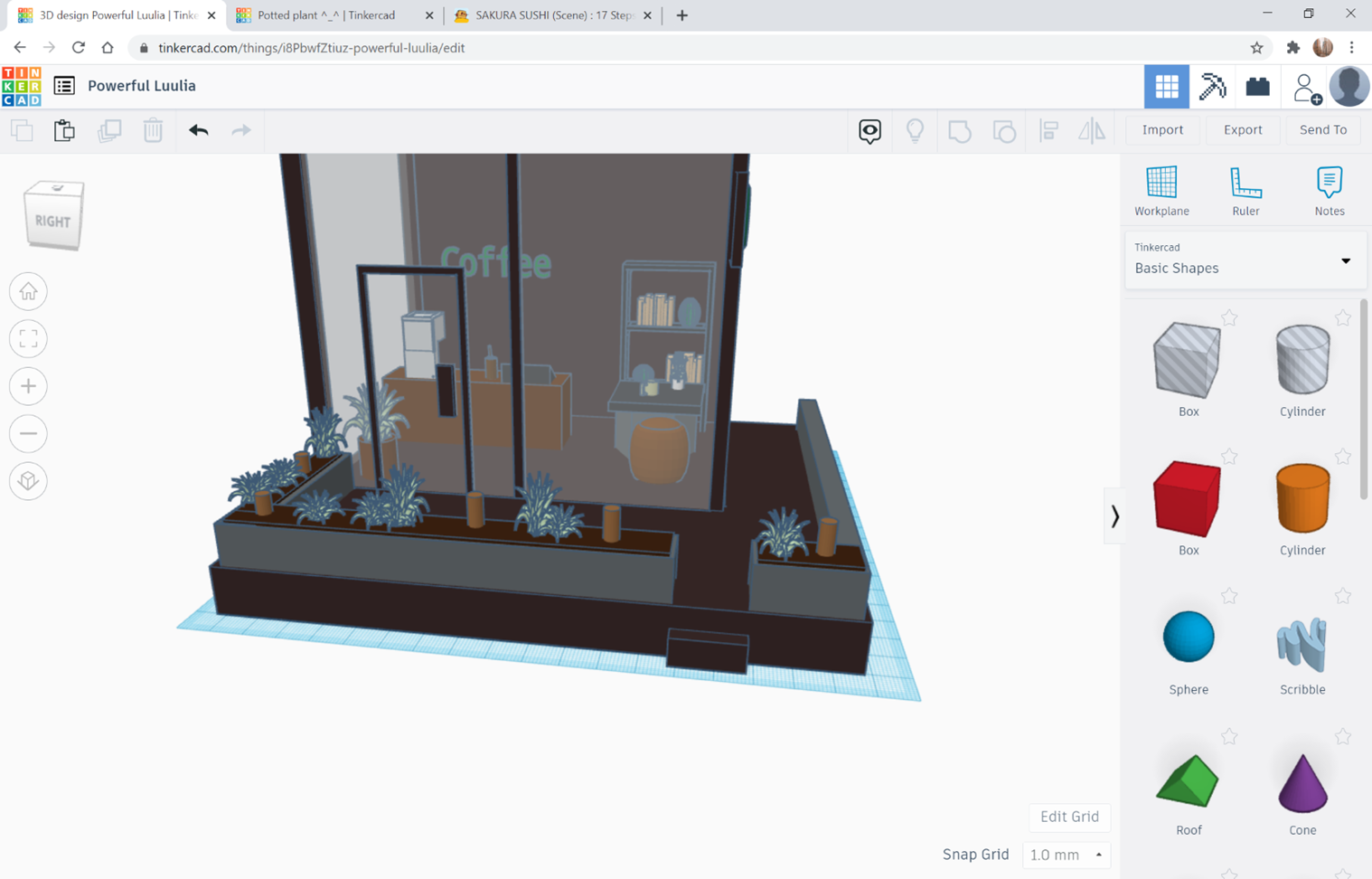Click the Show all lightbulb icon

[x=915, y=131]
